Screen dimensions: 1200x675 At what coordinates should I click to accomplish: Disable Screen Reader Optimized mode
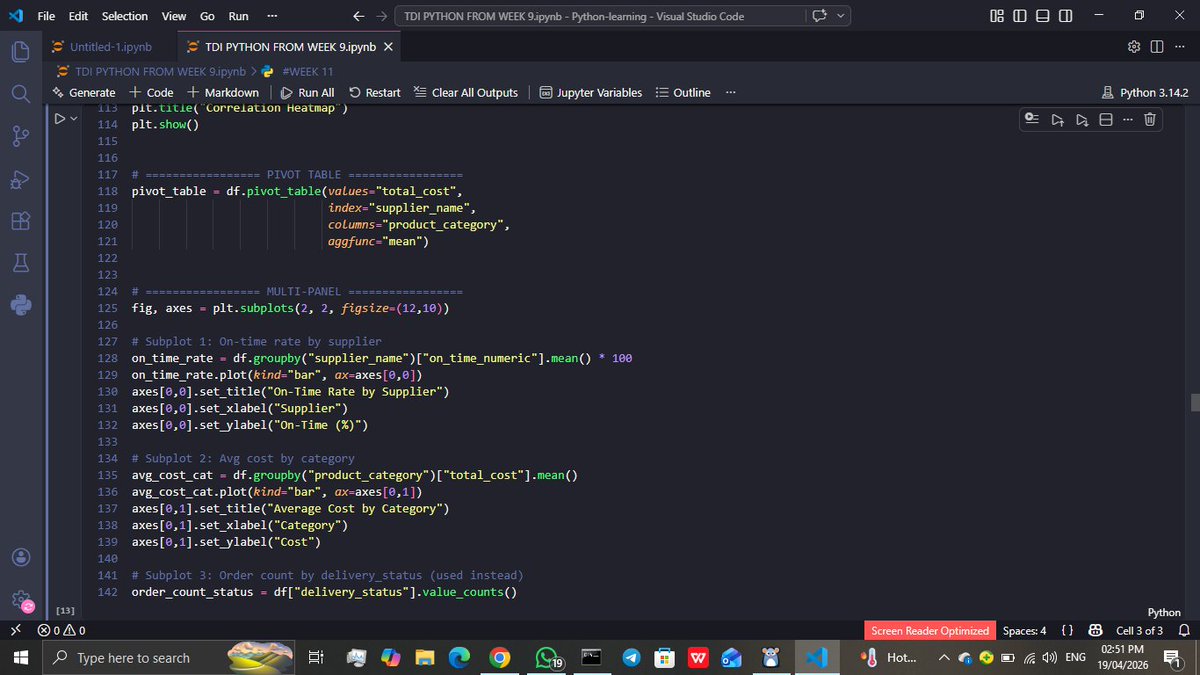929,630
